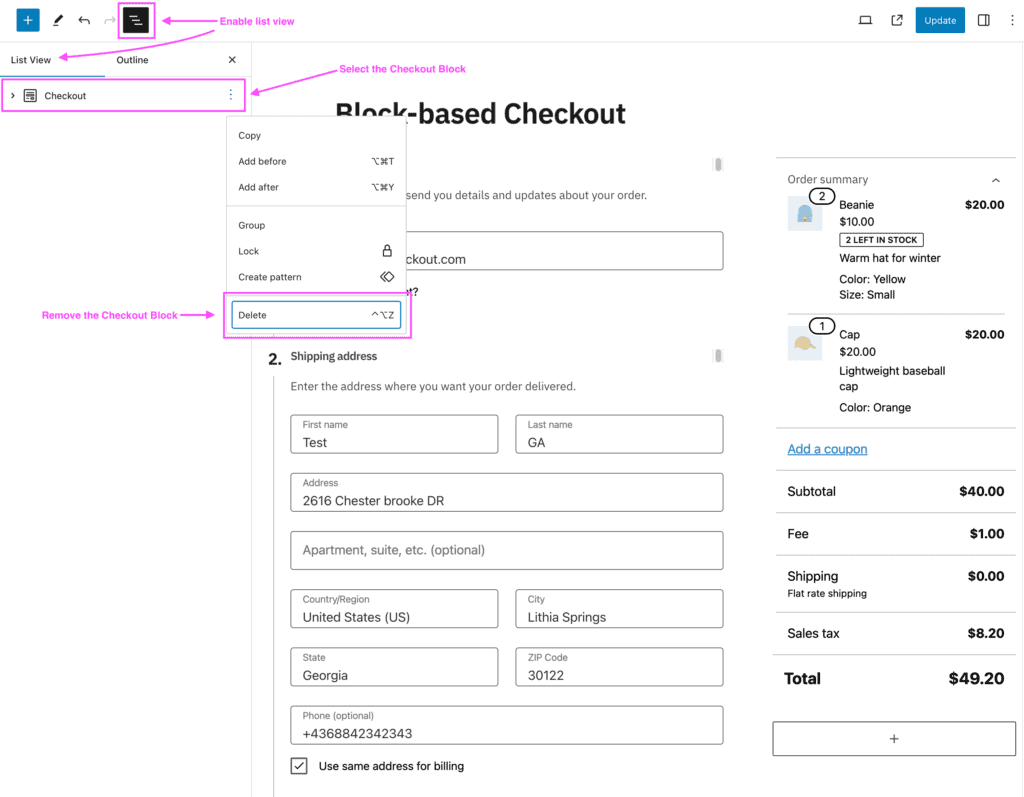The image size is (1024, 797).
Task: Collapse the Order summary section
Action: tap(996, 179)
